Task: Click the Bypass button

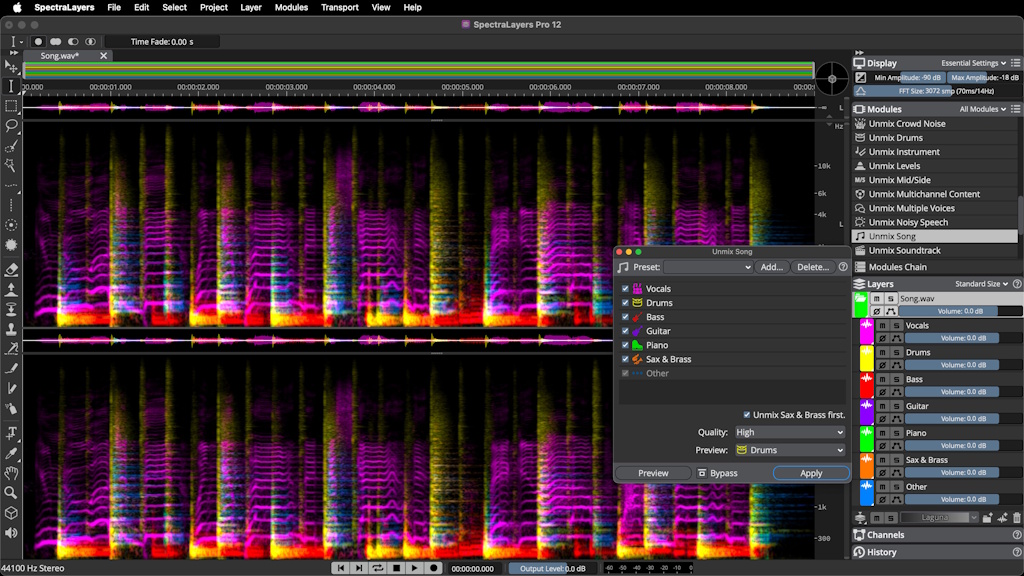Action: pos(718,473)
